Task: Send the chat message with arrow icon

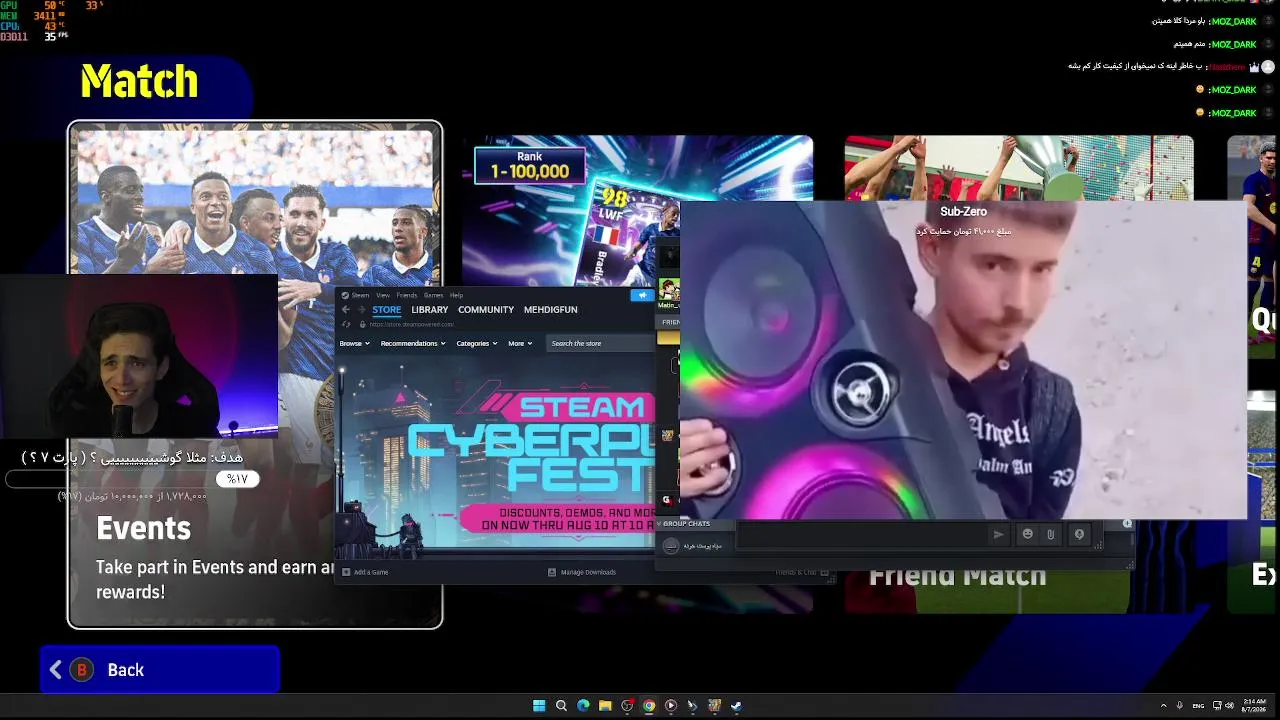Action: pyautogui.click(x=998, y=535)
